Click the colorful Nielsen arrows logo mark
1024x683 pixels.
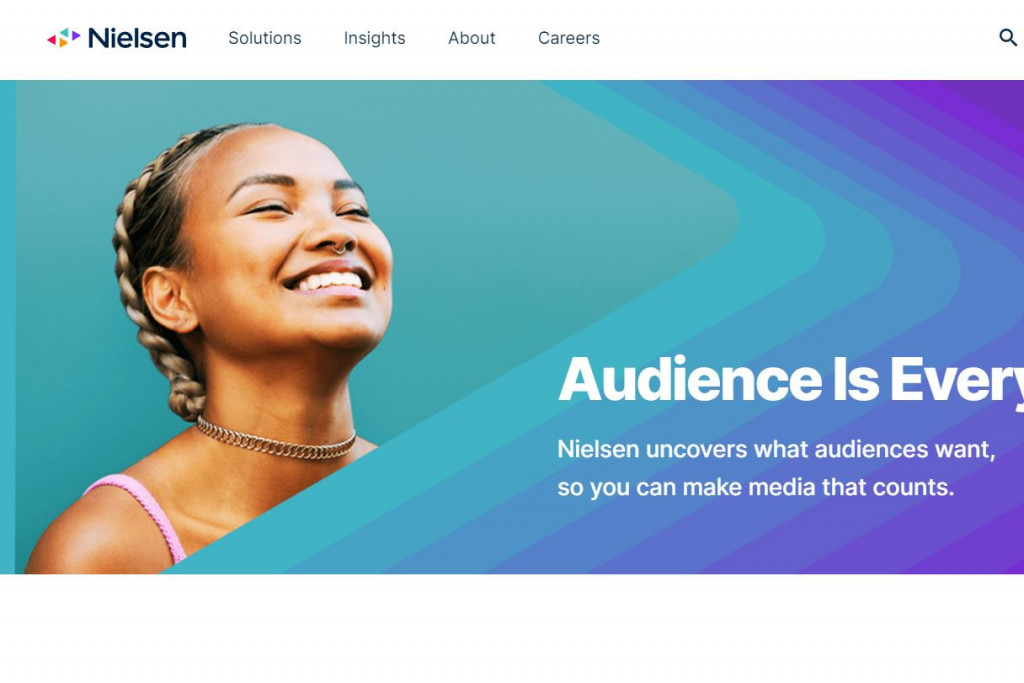pyautogui.click(x=63, y=38)
